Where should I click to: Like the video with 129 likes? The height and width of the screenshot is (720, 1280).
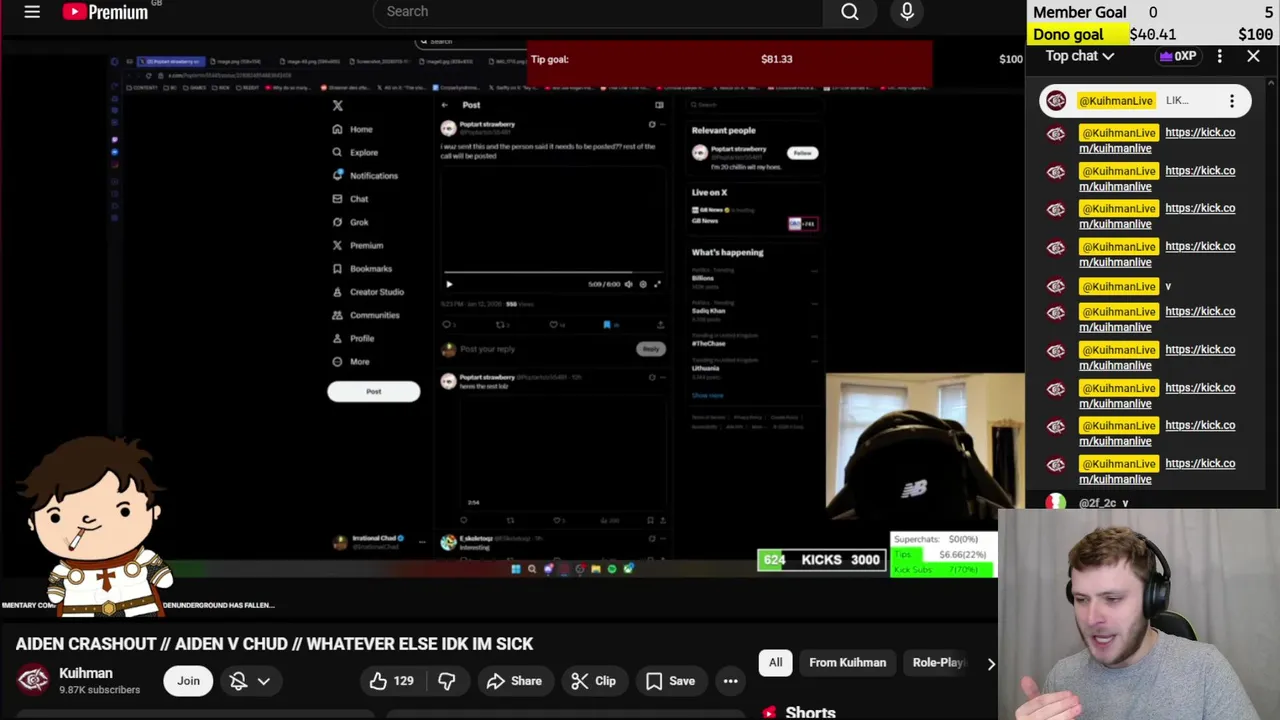coord(391,681)
